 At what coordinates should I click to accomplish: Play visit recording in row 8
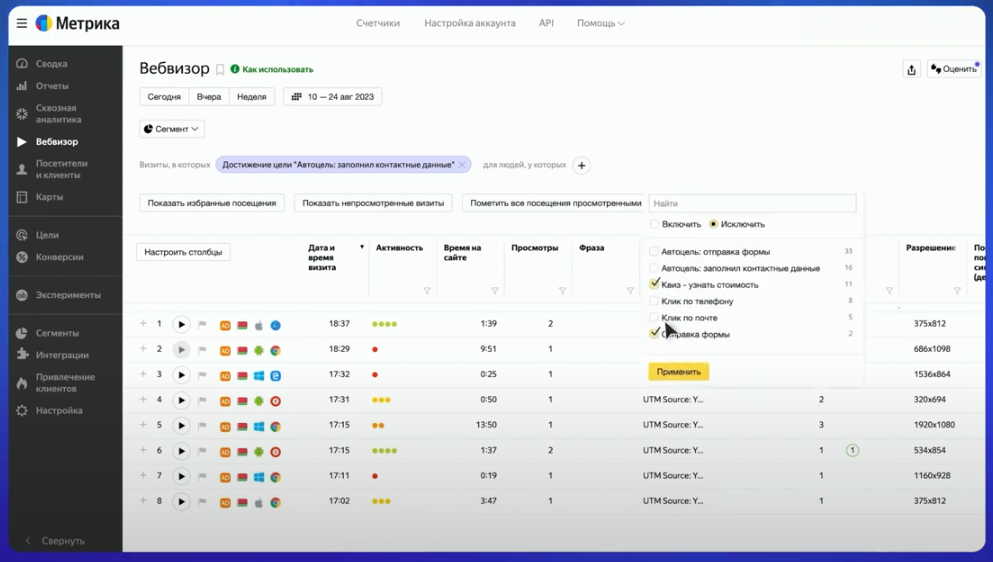click(x=181, y=502)
